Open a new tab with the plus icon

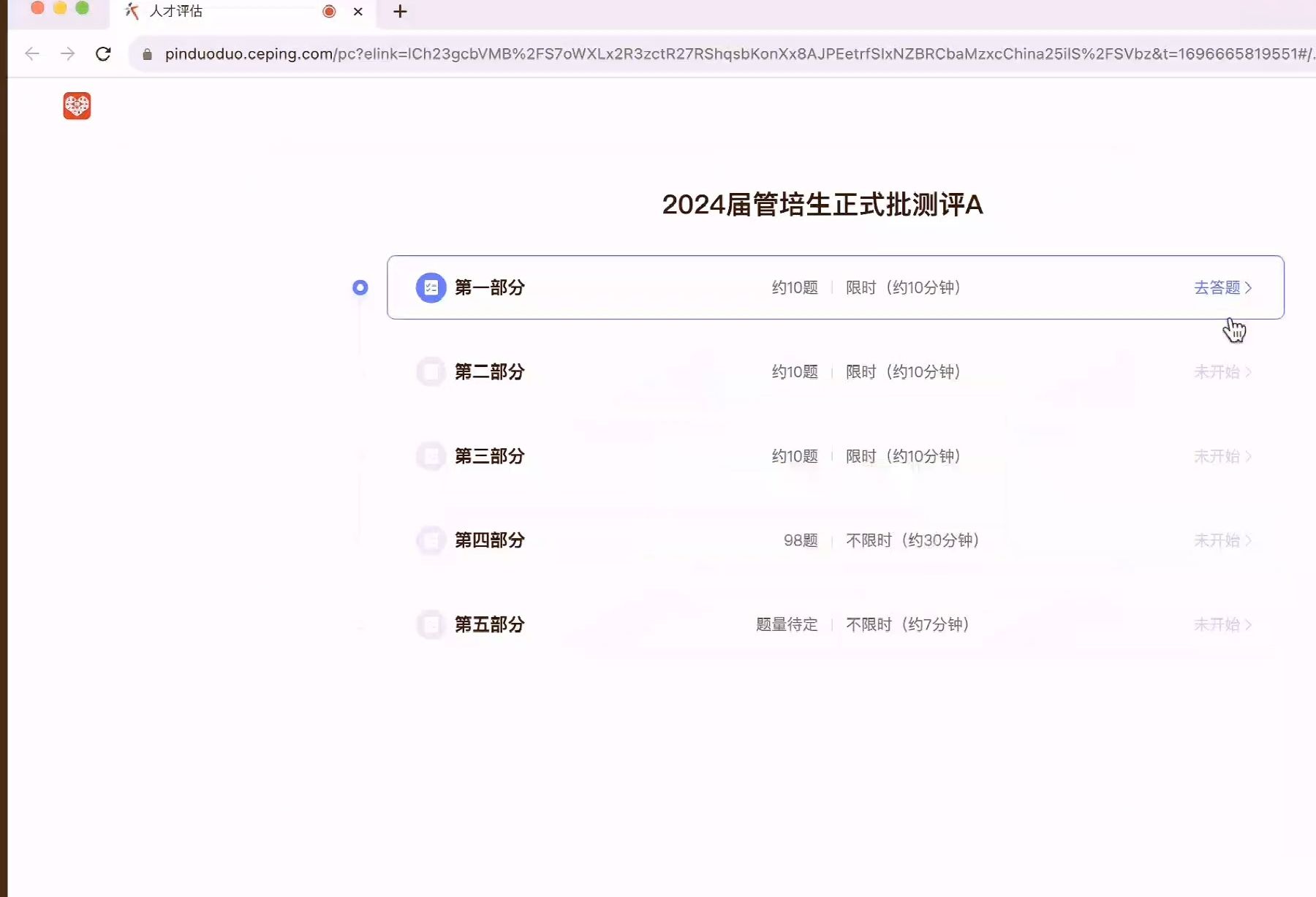click(x=400, y=11)
